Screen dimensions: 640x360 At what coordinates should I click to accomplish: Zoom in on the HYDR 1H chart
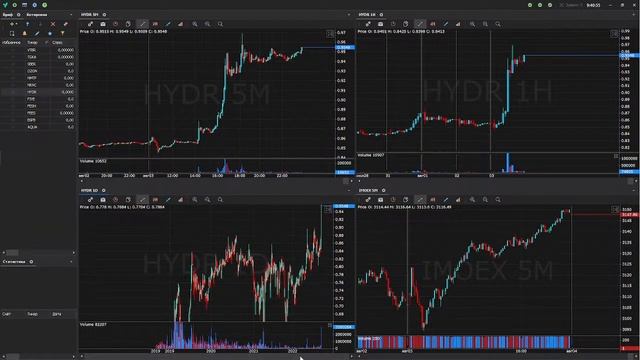pyautogui.click(x=472, y=24)
